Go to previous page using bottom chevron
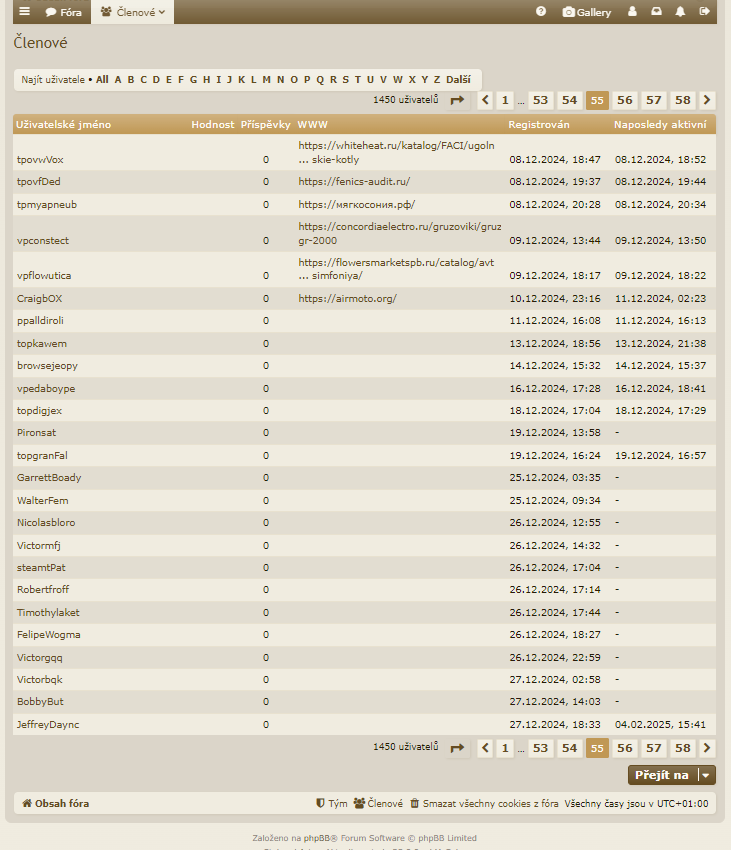The width and height of the screenshot is (731, 850). (485, 748)
